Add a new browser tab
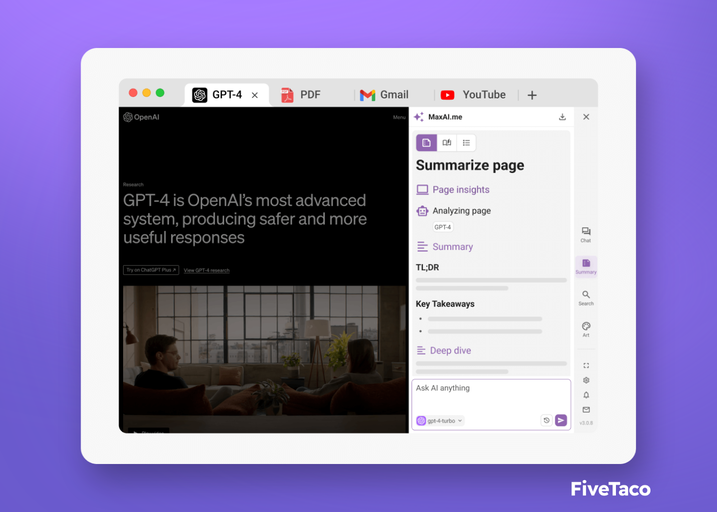Image resolution: width=717 pixels, height=512 pixels. (532, 95)
